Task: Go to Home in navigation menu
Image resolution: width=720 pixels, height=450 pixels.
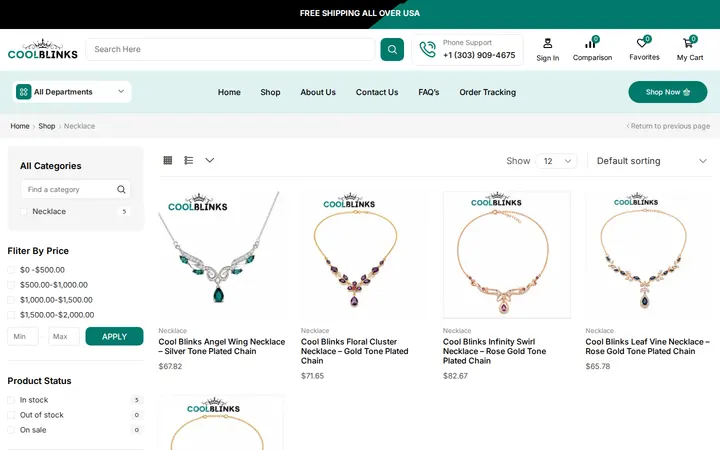Action: tap(229, 92)
